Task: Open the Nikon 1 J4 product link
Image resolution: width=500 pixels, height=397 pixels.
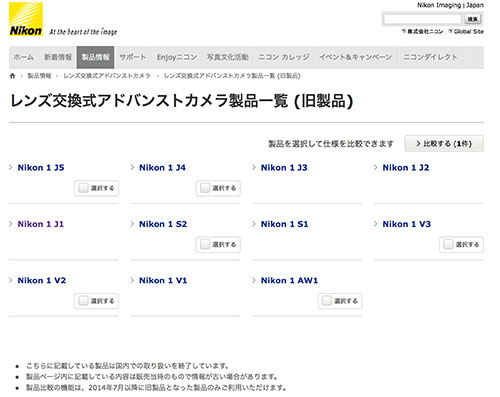Action: pyautogui.click(x=162, y=168)
